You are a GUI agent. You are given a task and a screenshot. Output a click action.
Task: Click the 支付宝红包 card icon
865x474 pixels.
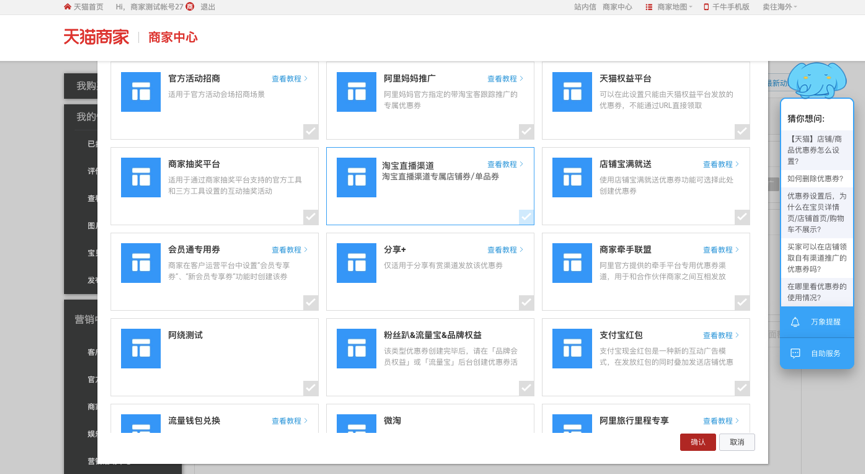point(572,348)
